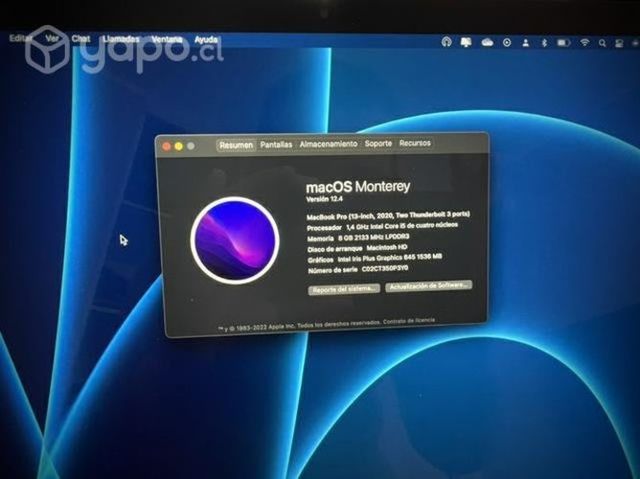
Task: Open the cloud icon in the menu bar
Action: pyautogui.click(x=487, y=42)
